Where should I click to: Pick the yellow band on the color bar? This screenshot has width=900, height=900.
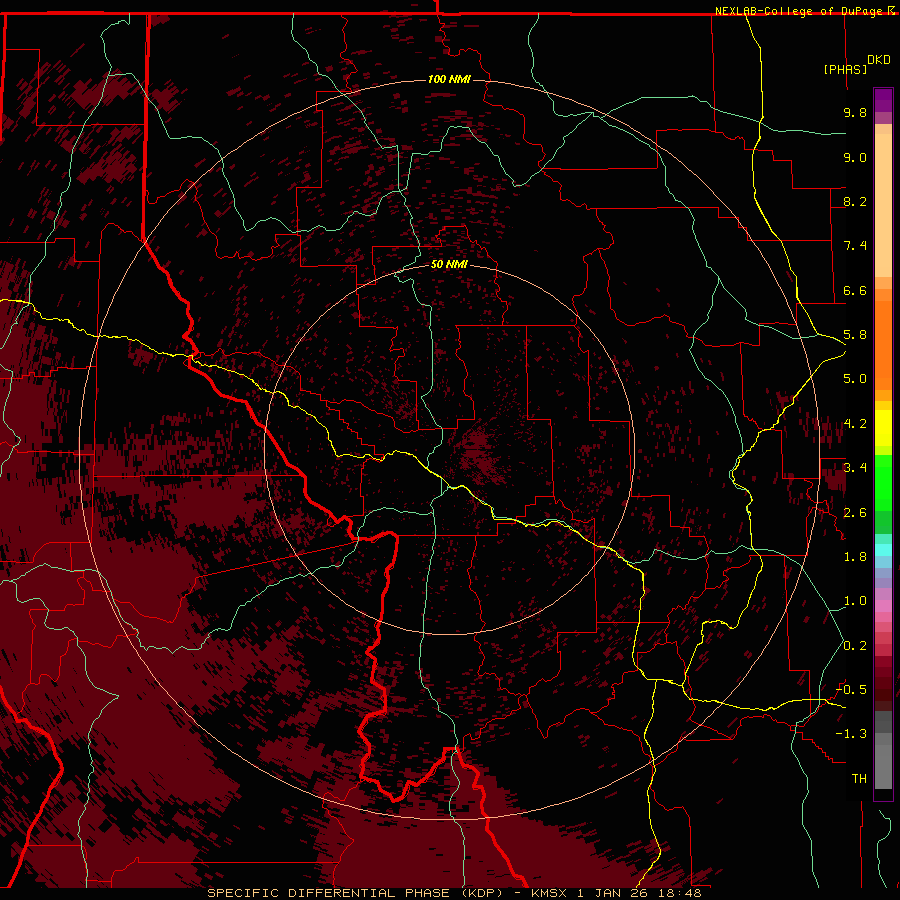tap(883, 428)
